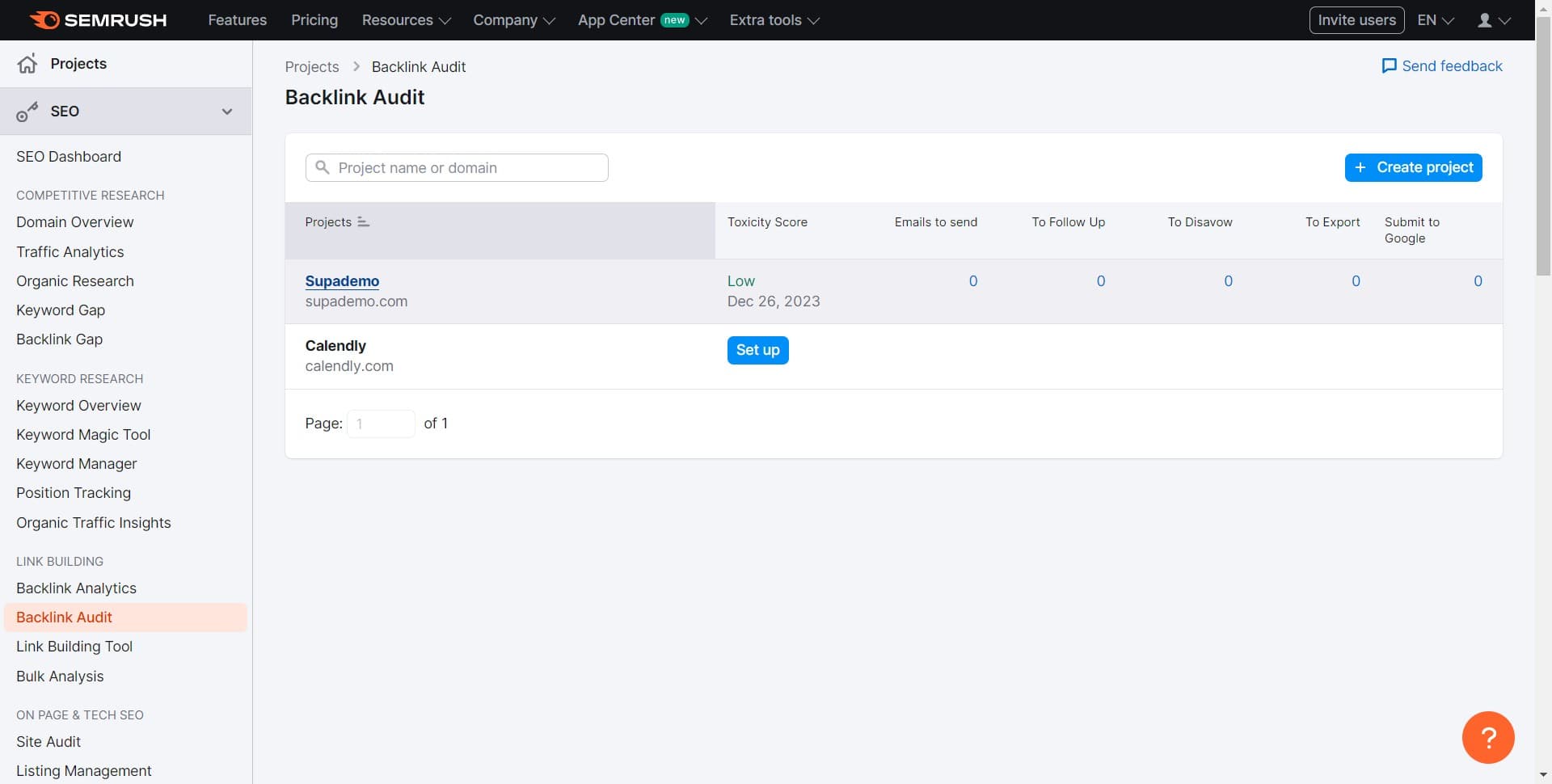Go to Keyword Magic Tool

83,435
